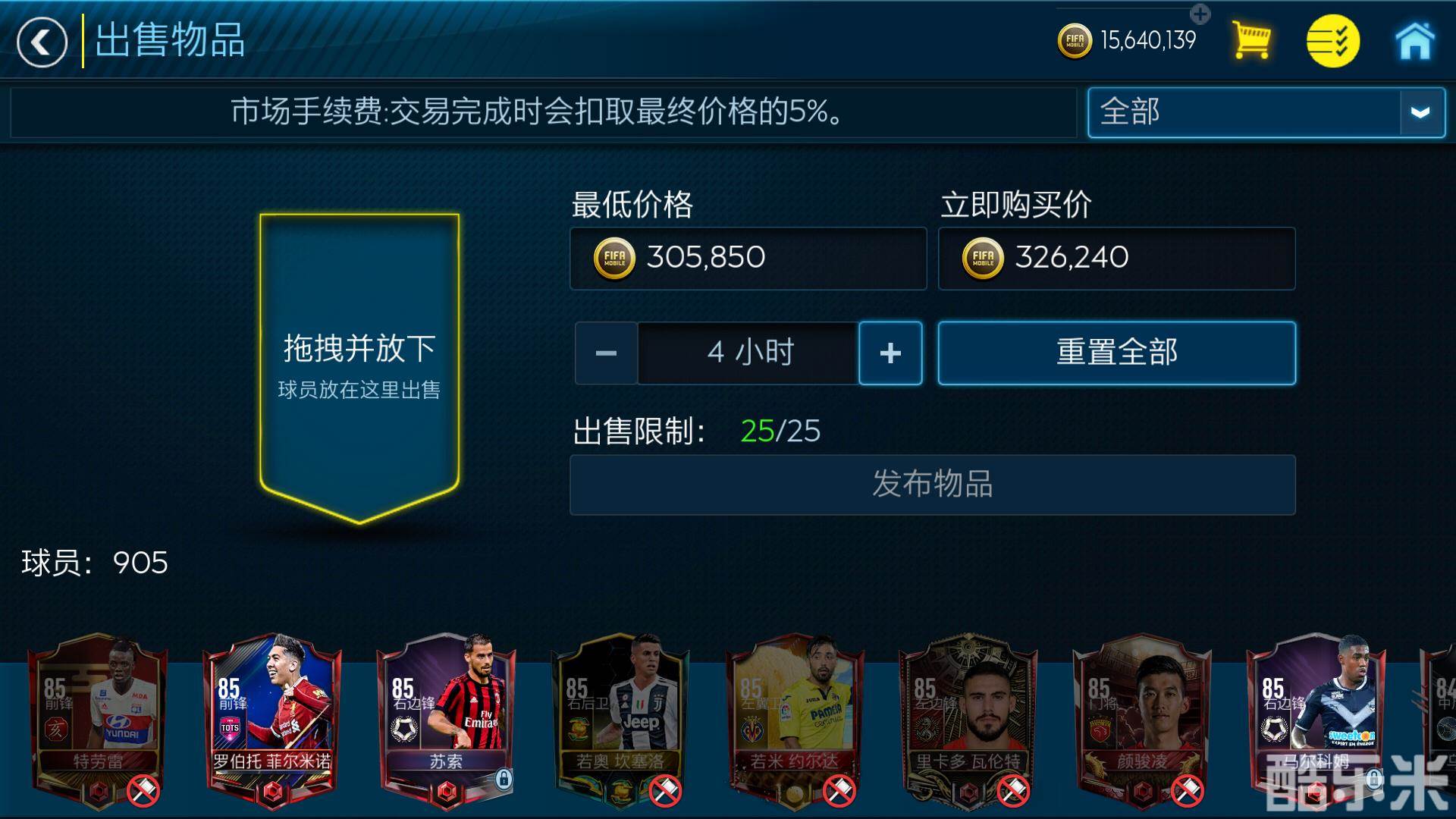The width and height of the screenshot is (1456, 819).
Task: Increase the auction duration with plus
Action: (890, 353)
